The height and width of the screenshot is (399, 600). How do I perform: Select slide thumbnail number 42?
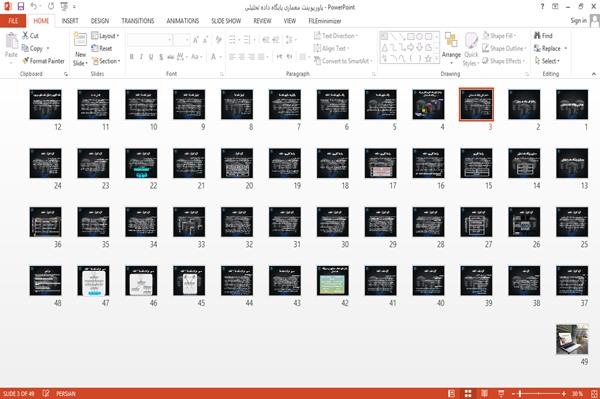coord(333,281)
